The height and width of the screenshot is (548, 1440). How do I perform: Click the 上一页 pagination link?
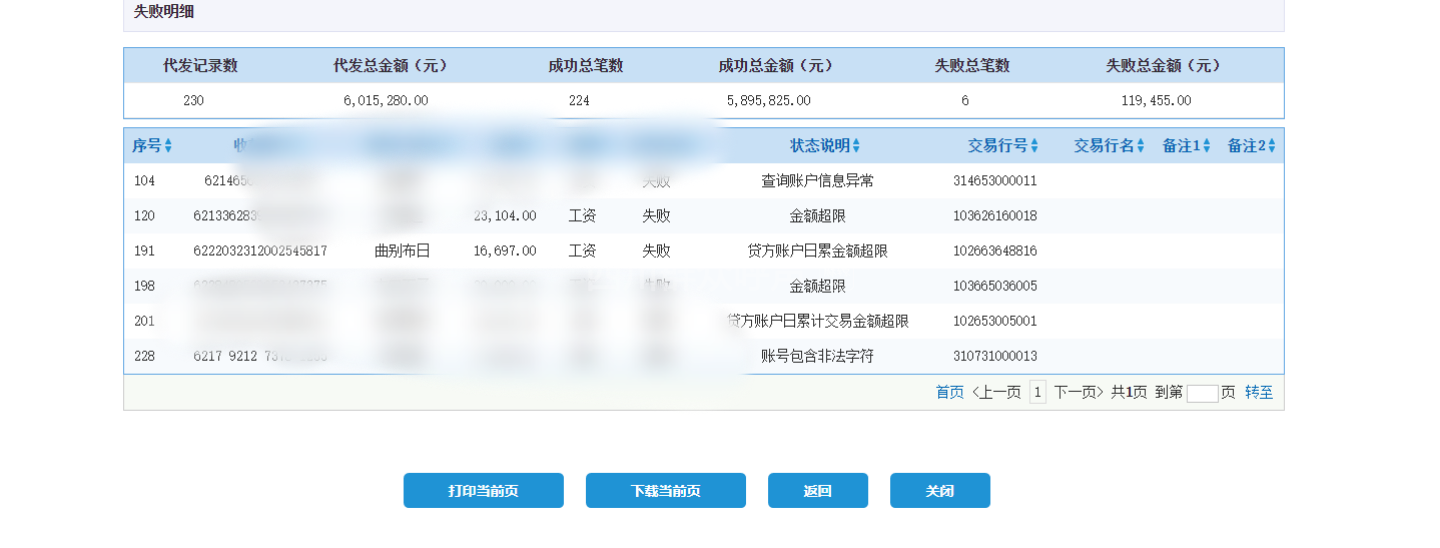[x=996, y=393]
